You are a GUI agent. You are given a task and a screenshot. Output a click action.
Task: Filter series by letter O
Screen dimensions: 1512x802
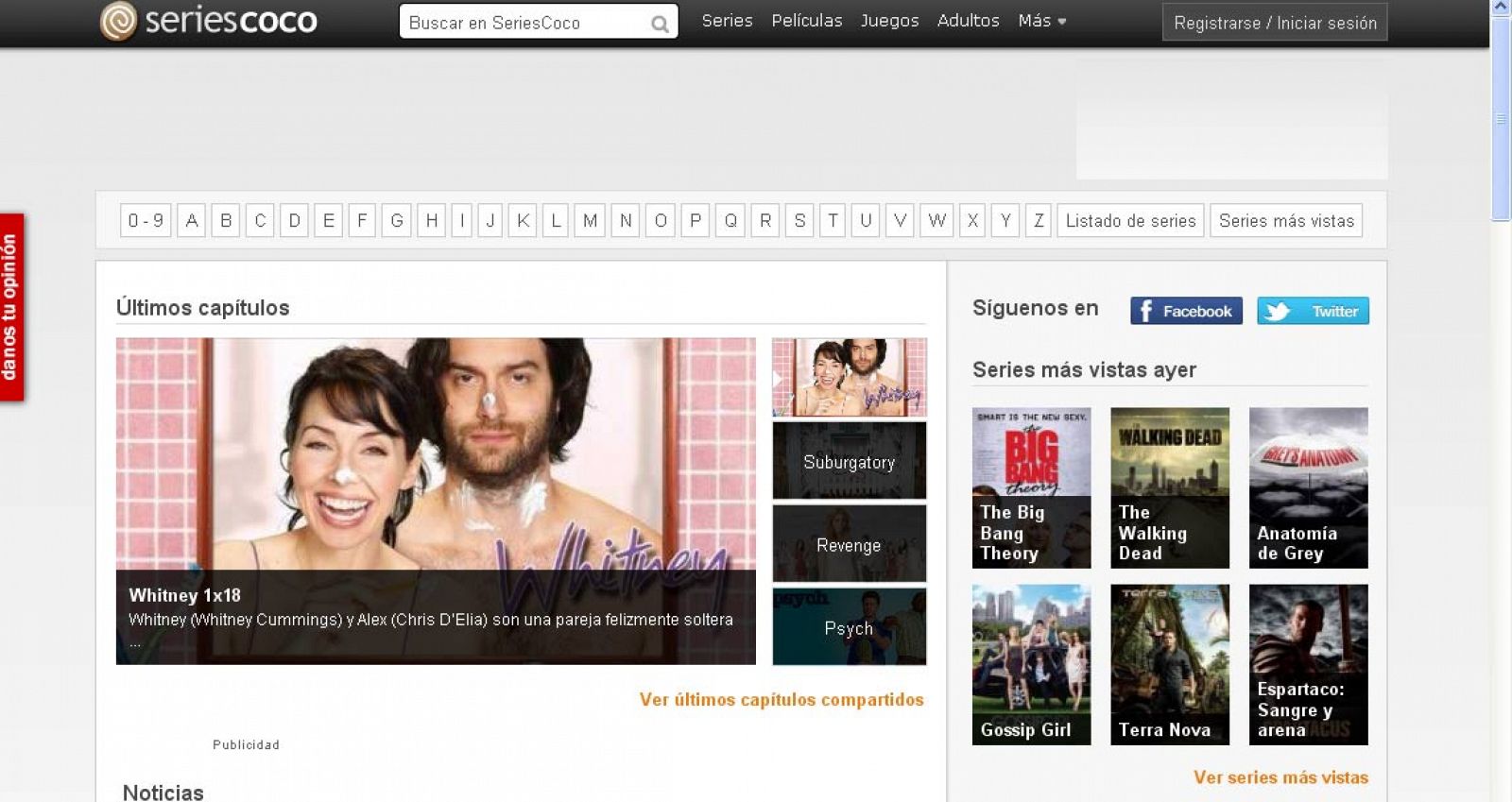[x=661, y=221]
